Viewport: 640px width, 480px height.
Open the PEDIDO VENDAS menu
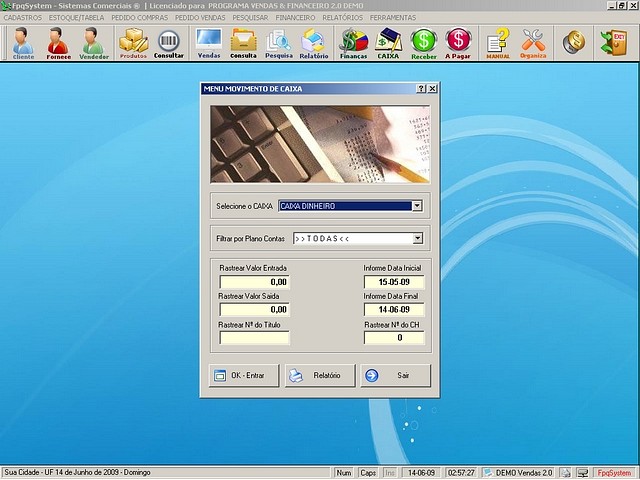coord(200,18)
